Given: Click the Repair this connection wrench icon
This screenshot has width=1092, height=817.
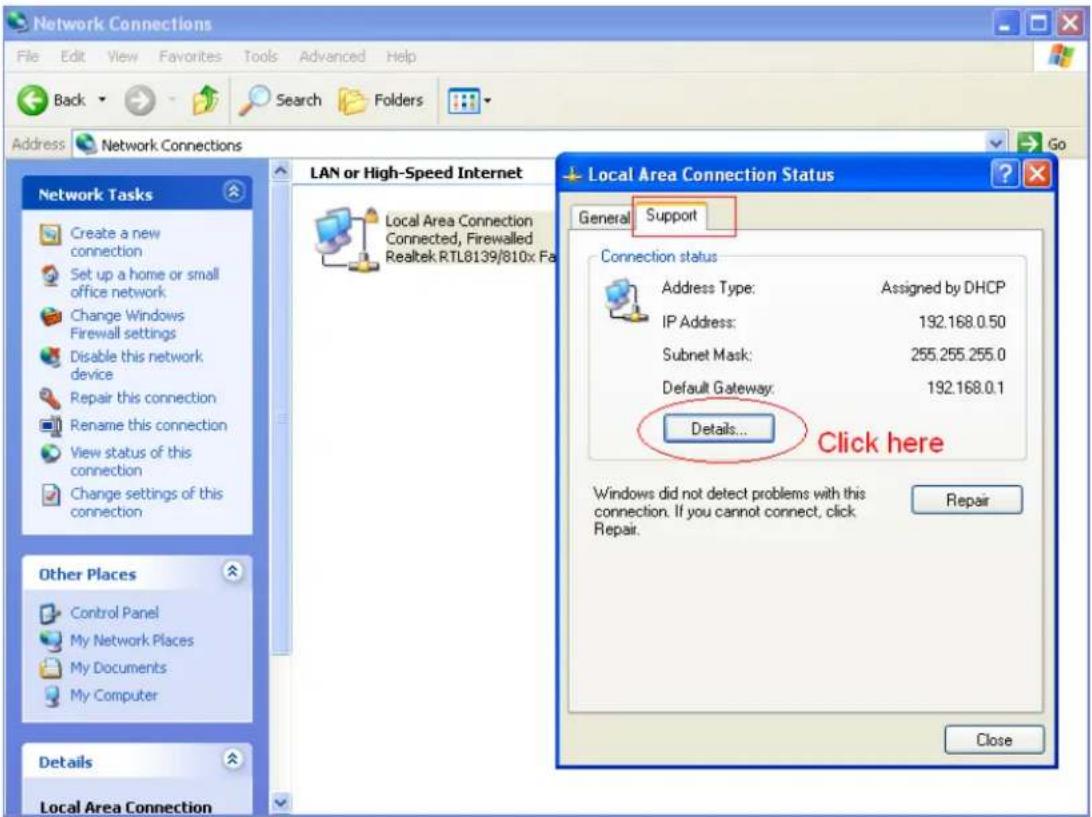Looking at the screenshot, I should [50, 398].
